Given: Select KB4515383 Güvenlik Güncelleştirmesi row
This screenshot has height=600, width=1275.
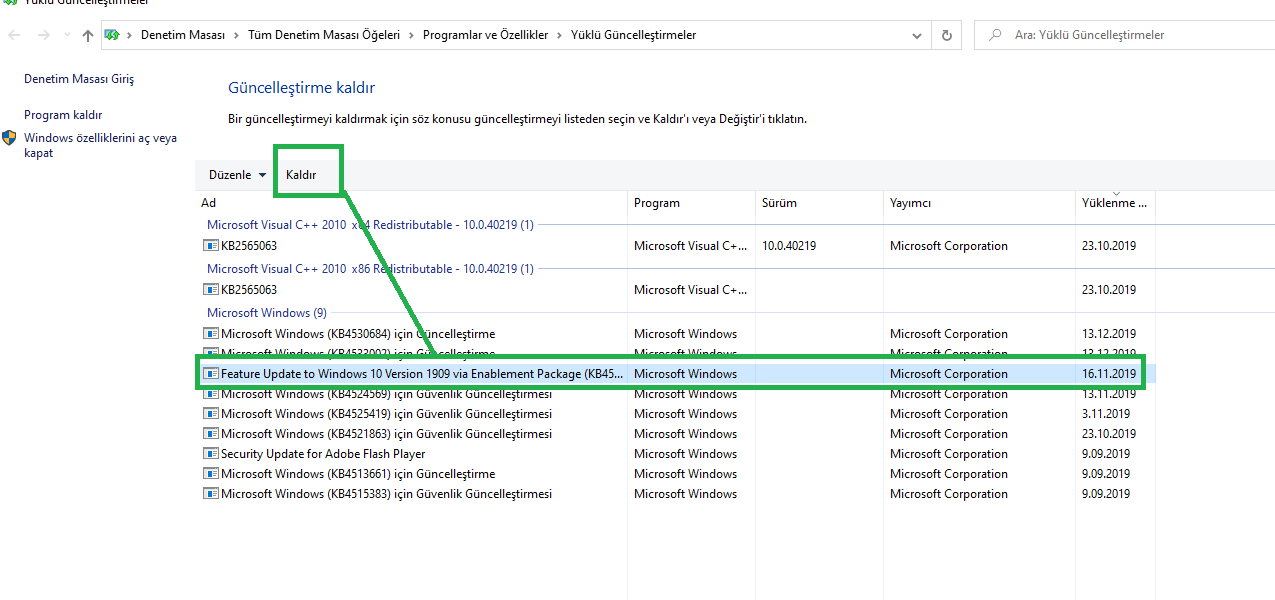Looking at the screenshot, I should click(675, 494).
